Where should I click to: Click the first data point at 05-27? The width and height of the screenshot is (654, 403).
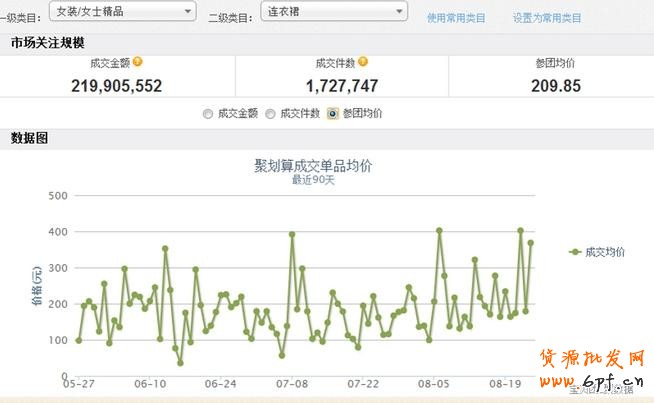(78, 340)
